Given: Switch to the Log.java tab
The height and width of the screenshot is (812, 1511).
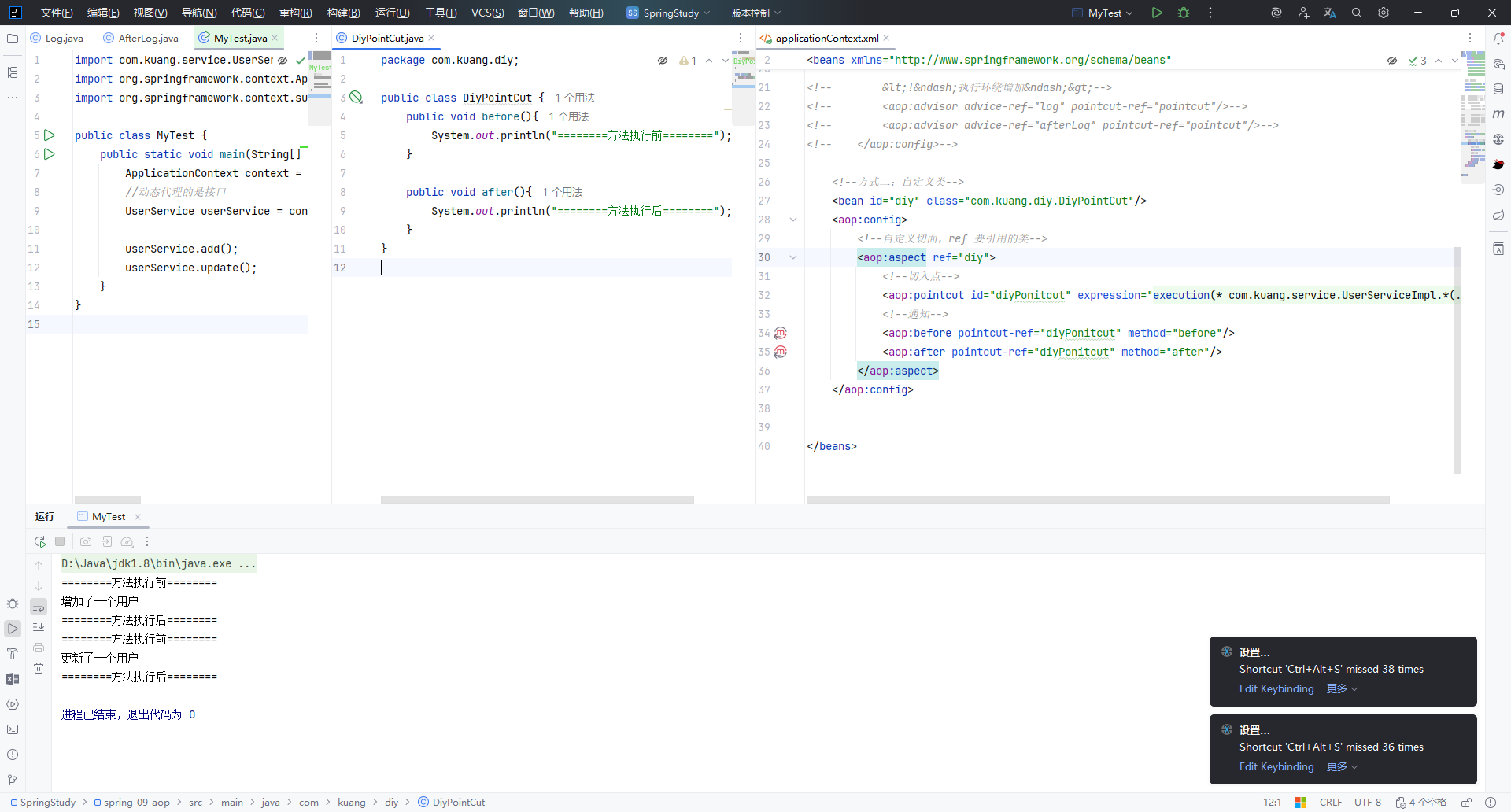Looking at the screenshot, I should click(x=63, y=38).
